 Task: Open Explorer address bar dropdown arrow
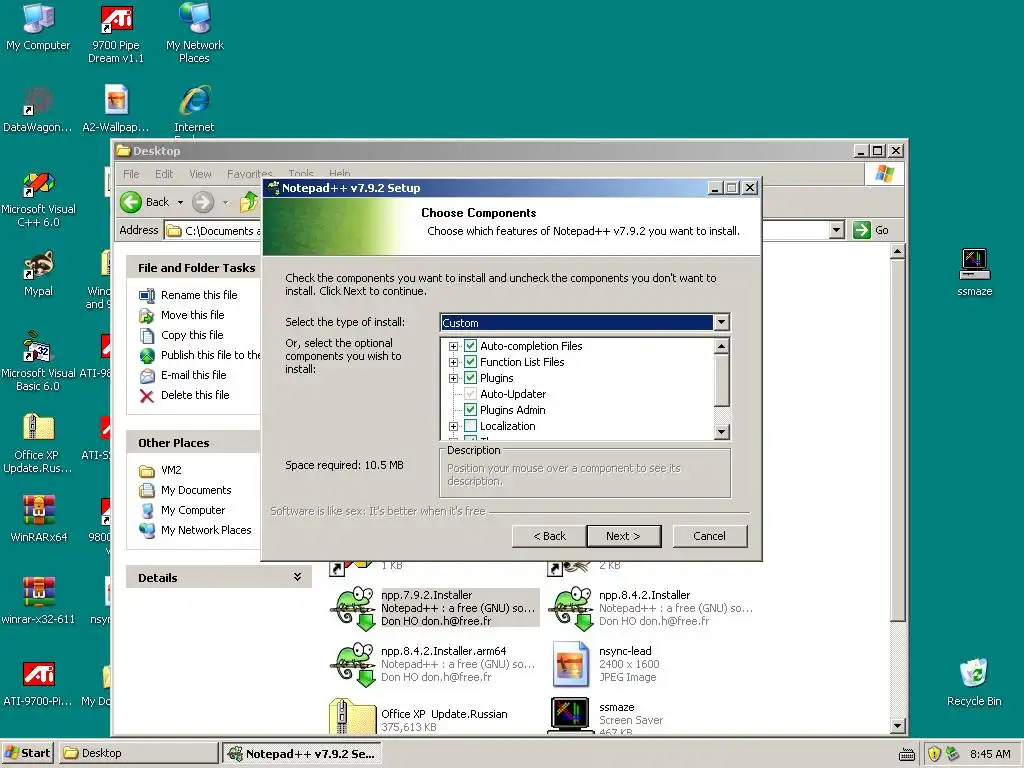837,230
